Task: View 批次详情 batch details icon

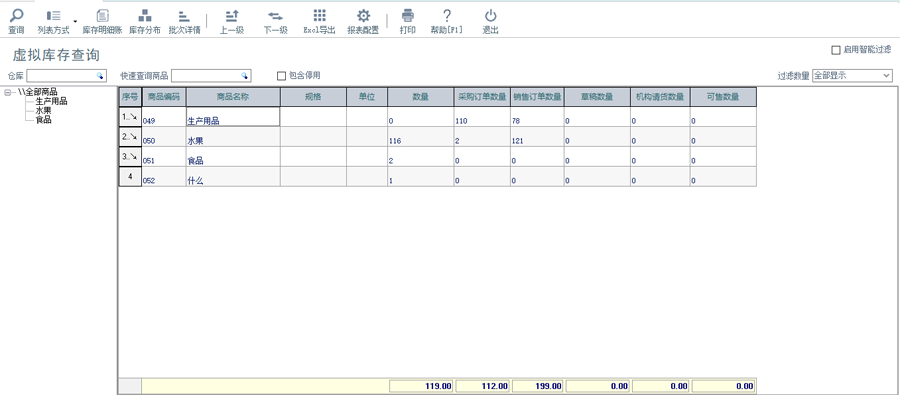Action: pos(184,16)
